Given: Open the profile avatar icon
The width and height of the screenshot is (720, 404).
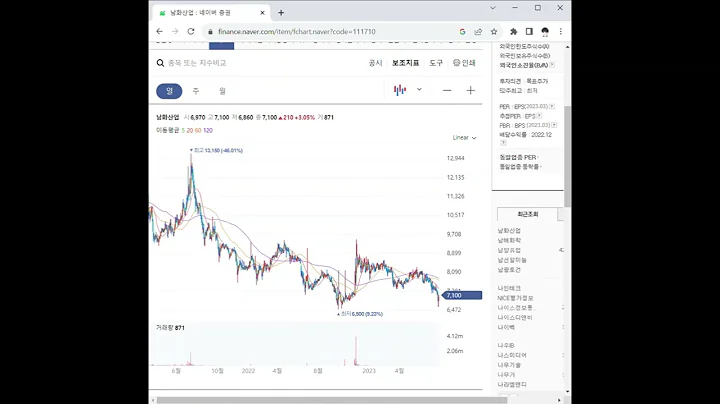Looking at the screenshot, I should (545, 32).
